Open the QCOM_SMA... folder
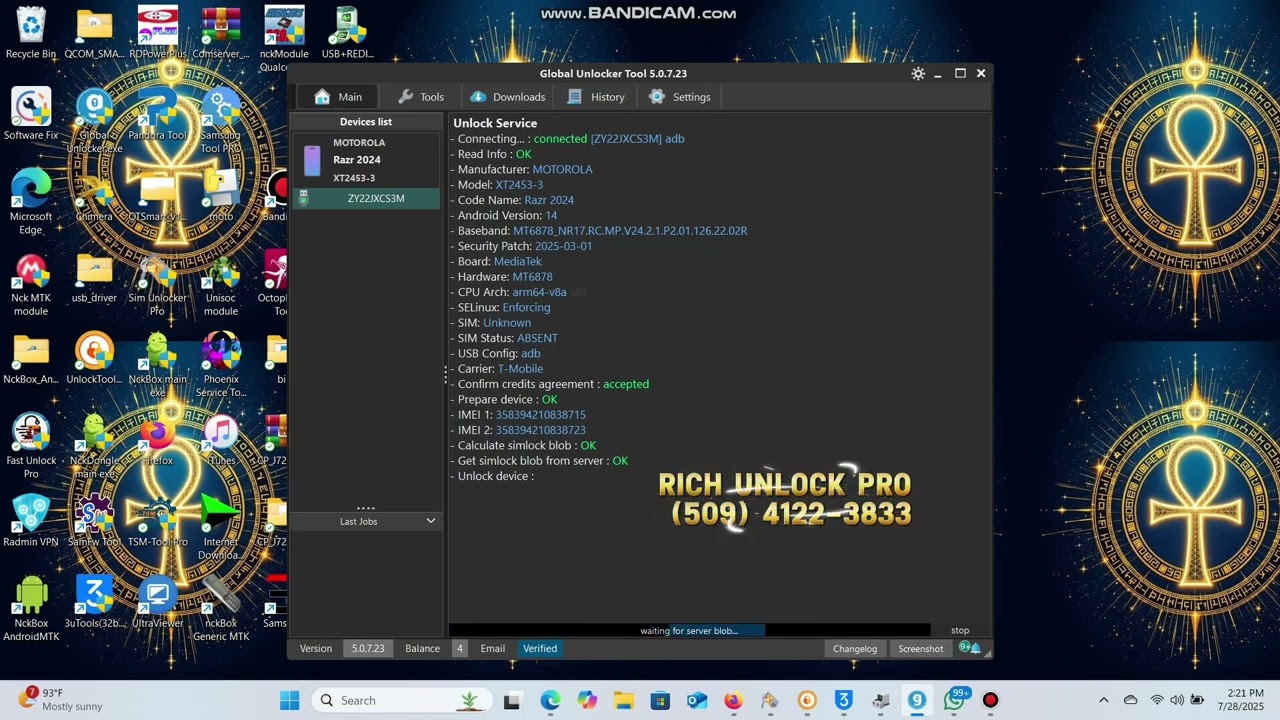The width and height of the screenshot is (1280, 720). [94, 33]
